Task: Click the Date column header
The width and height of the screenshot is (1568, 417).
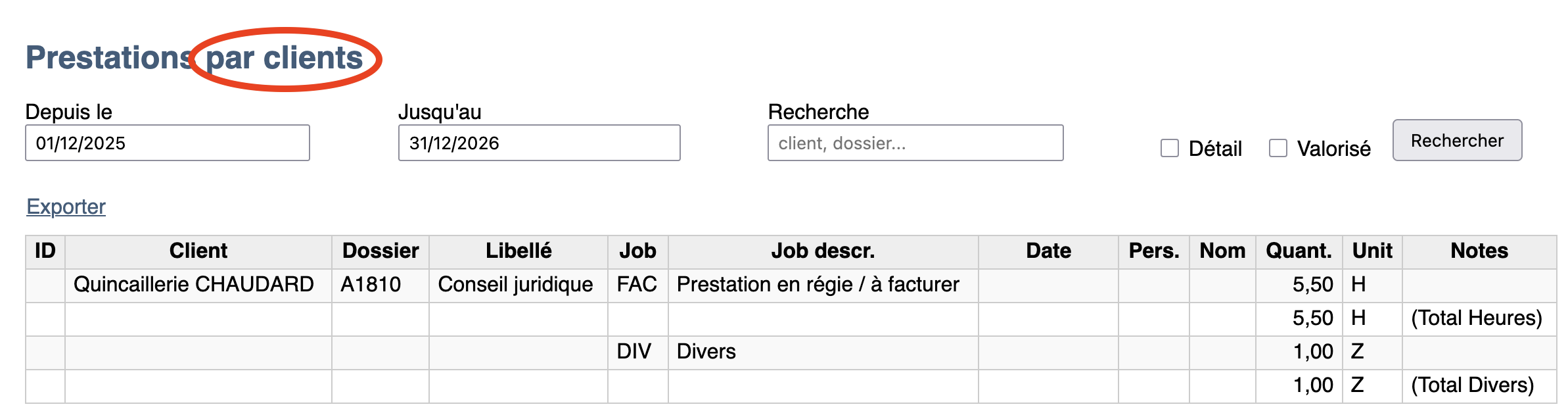Action: point(1048,251)
